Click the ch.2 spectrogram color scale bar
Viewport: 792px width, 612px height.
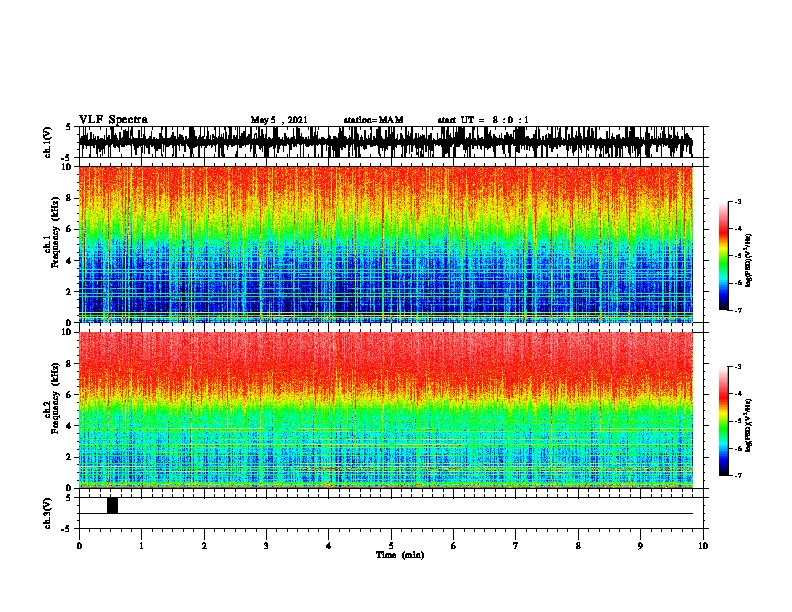pyautogui.click(x=723, y=421)
